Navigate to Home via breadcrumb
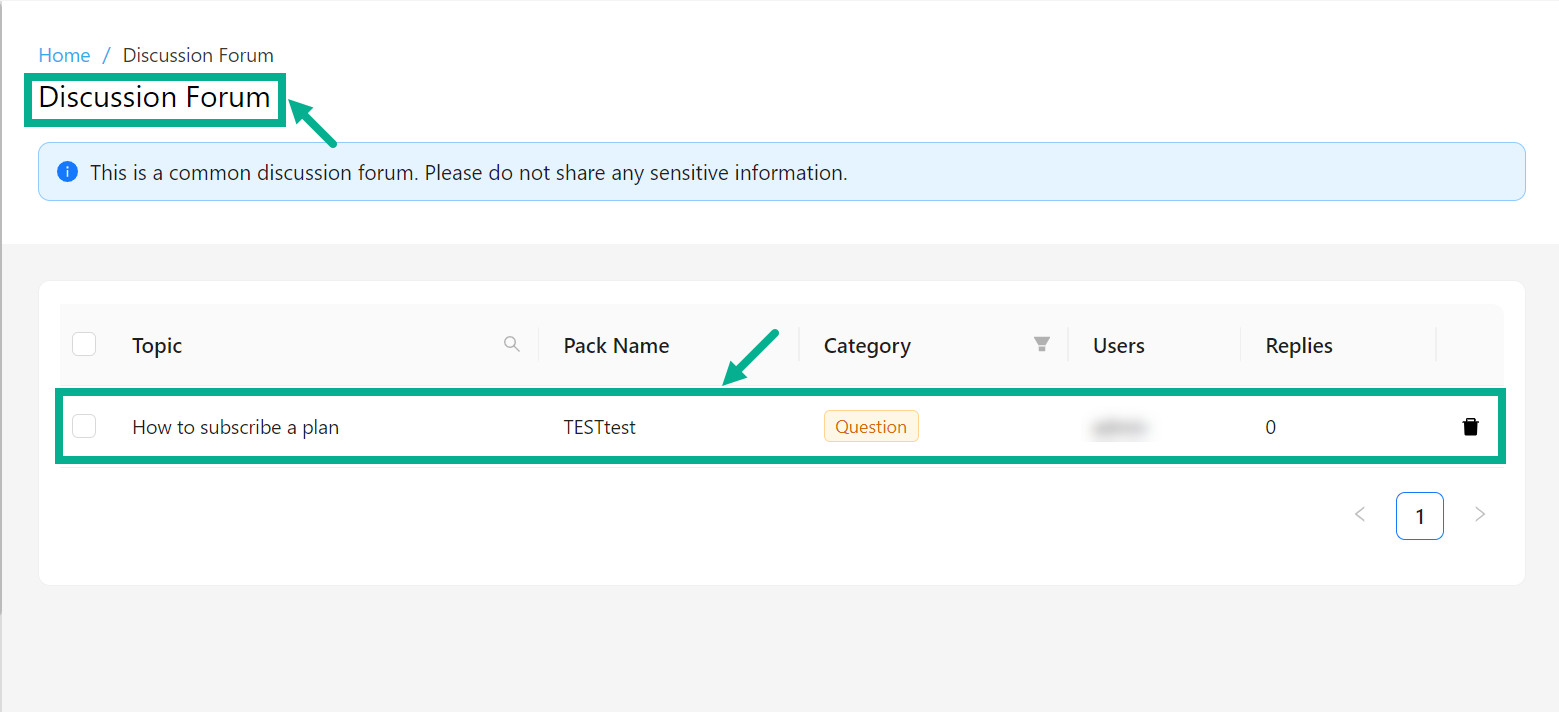Screen dimensions: 1559x712 point(64,55)
